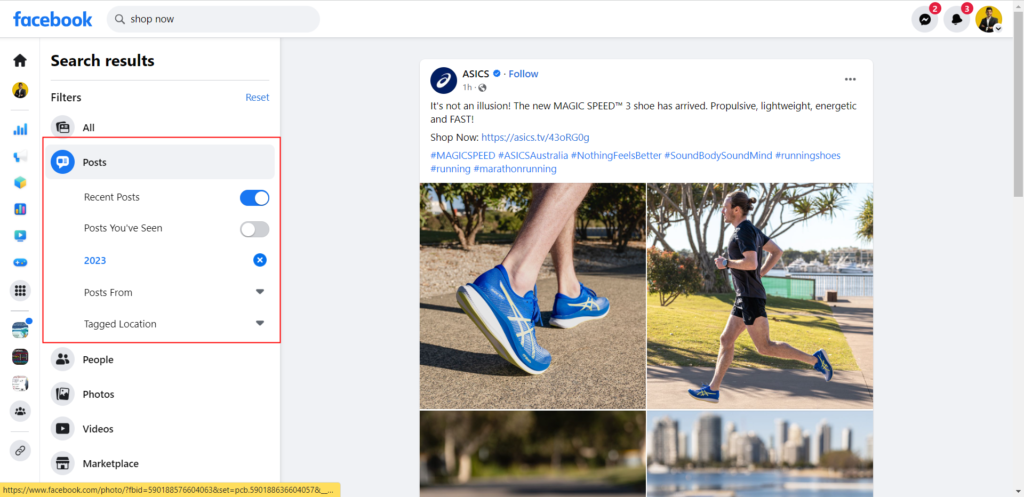Screen dimensions: 1024x497
Task: Open the blue running shoe close-up photo
Action: [x=532, y=296]
